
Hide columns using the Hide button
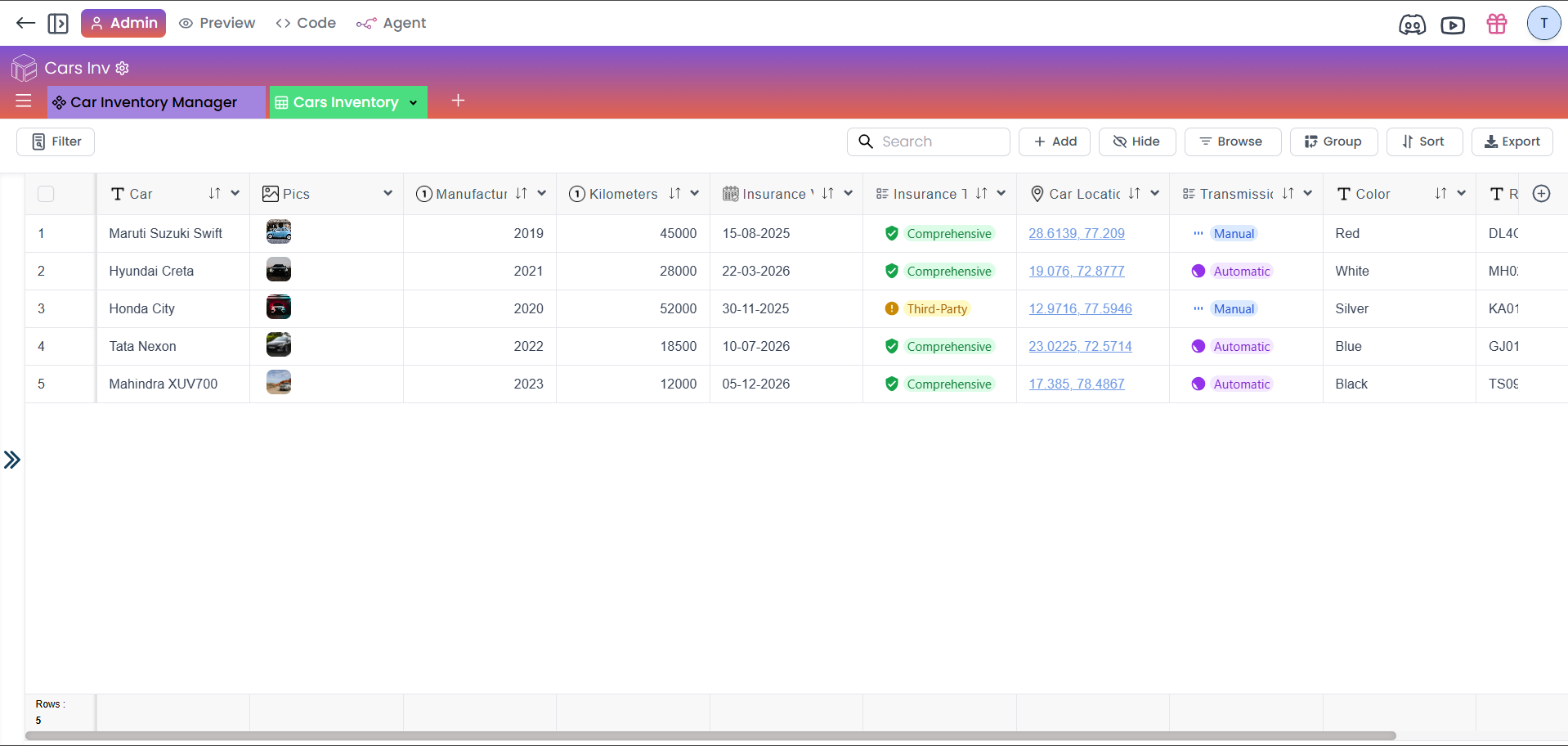(1136, 142)
